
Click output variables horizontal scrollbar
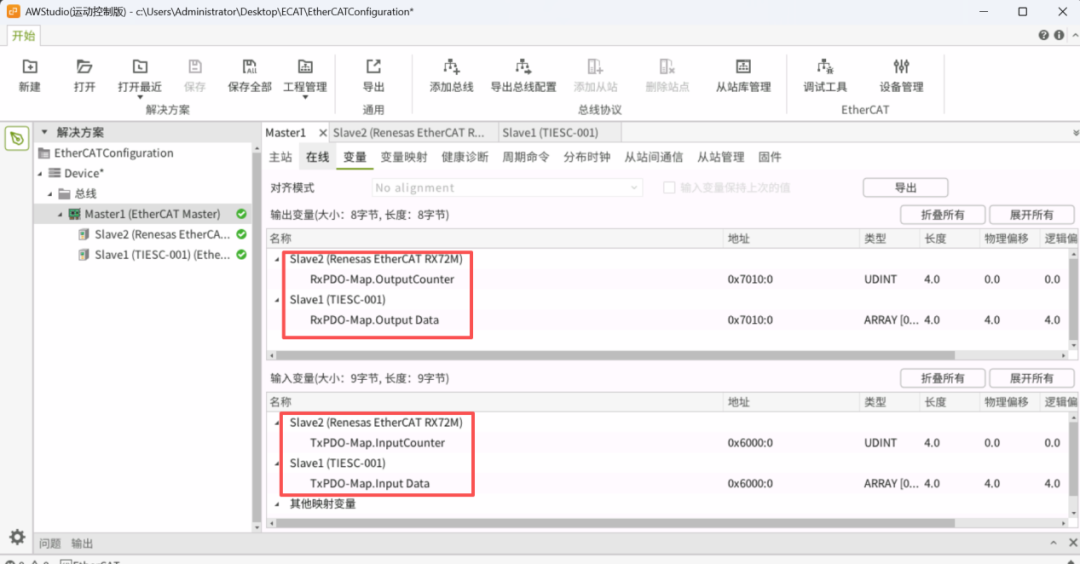[615, 355]
